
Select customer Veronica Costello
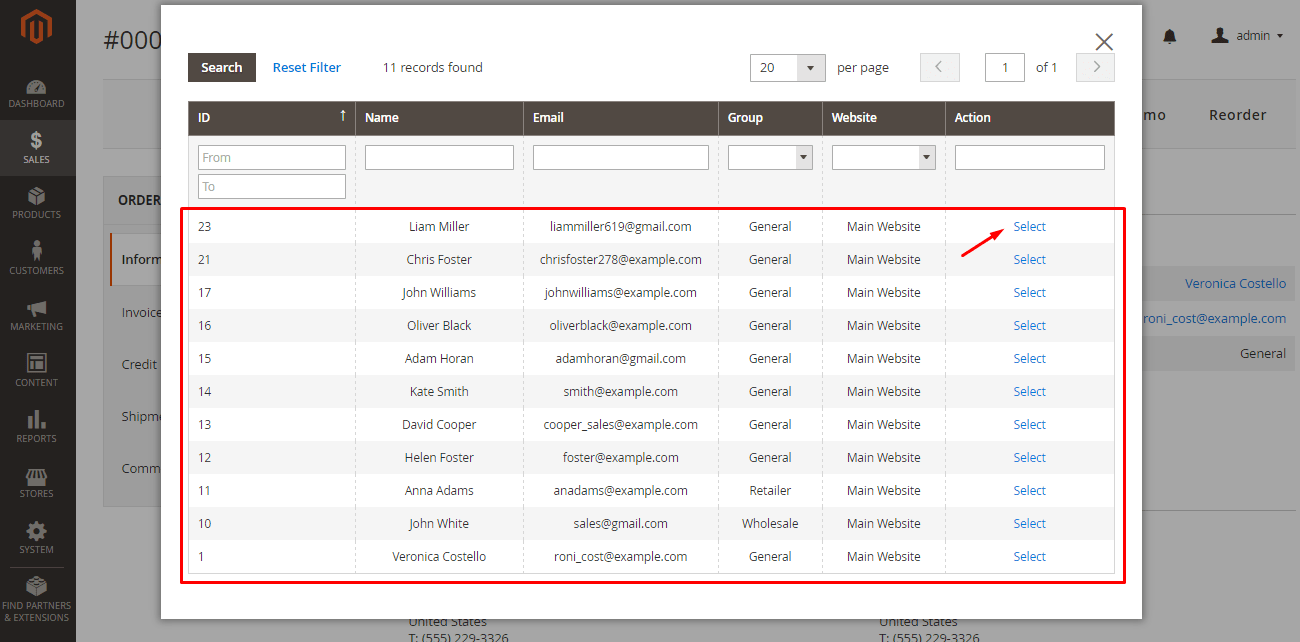pos(1029,556)
